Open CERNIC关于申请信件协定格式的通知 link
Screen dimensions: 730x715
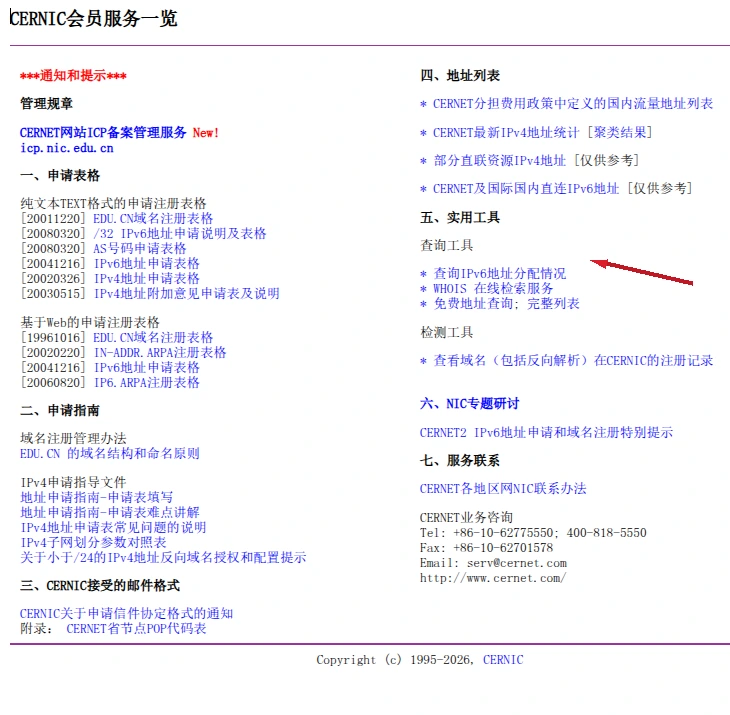126,614
